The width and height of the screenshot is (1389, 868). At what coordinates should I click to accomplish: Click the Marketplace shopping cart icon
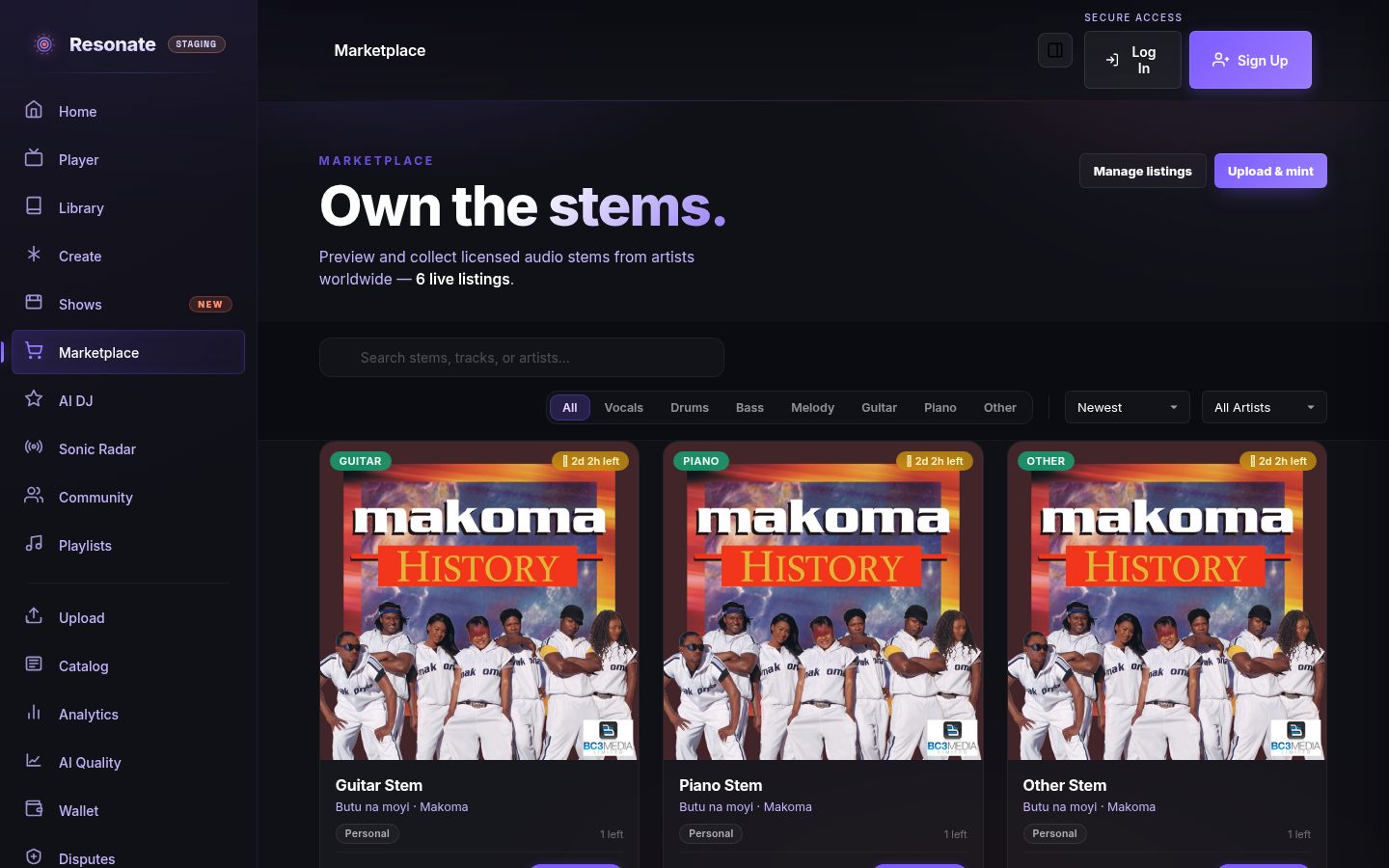pyautogui.click(x=34, y=350)
